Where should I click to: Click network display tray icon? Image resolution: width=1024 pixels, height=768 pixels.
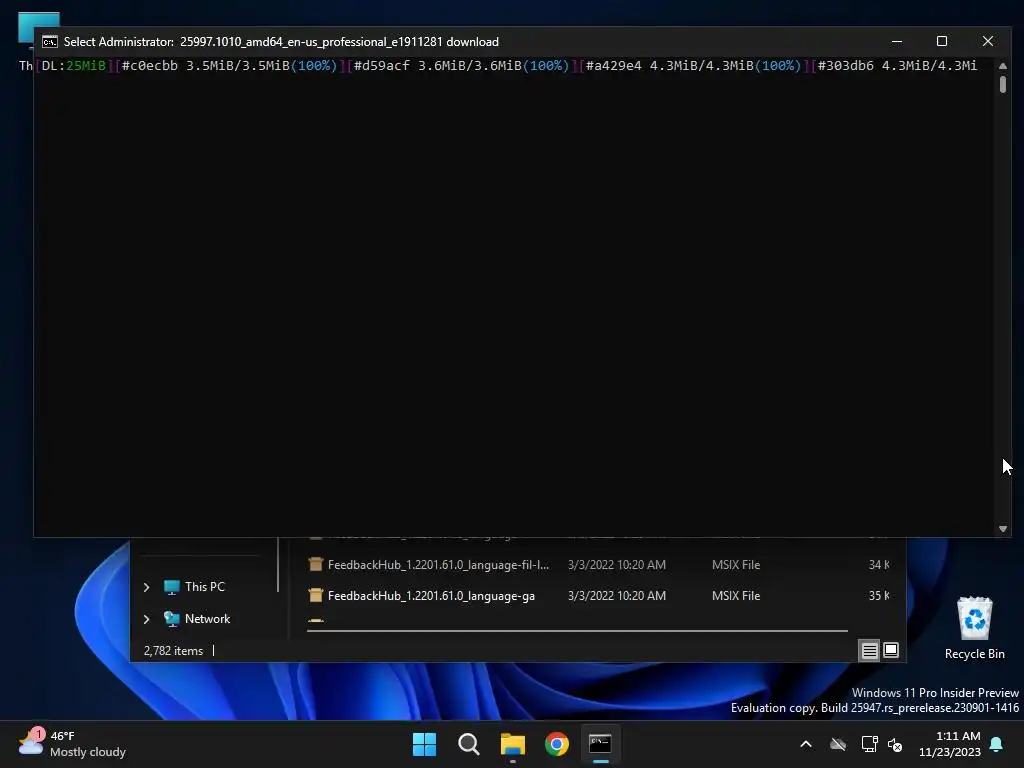point(869,744)
